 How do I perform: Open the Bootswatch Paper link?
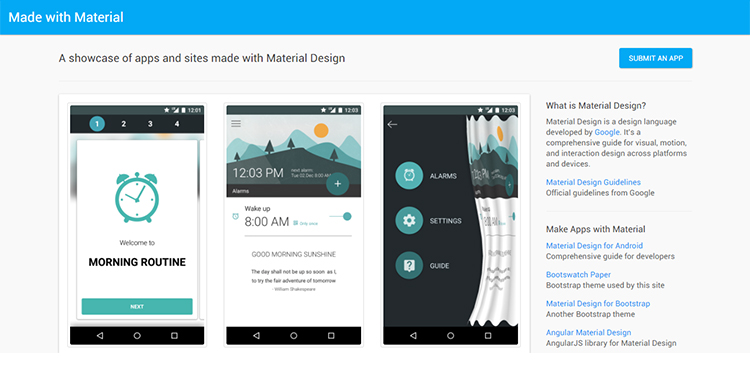(578, 275)
